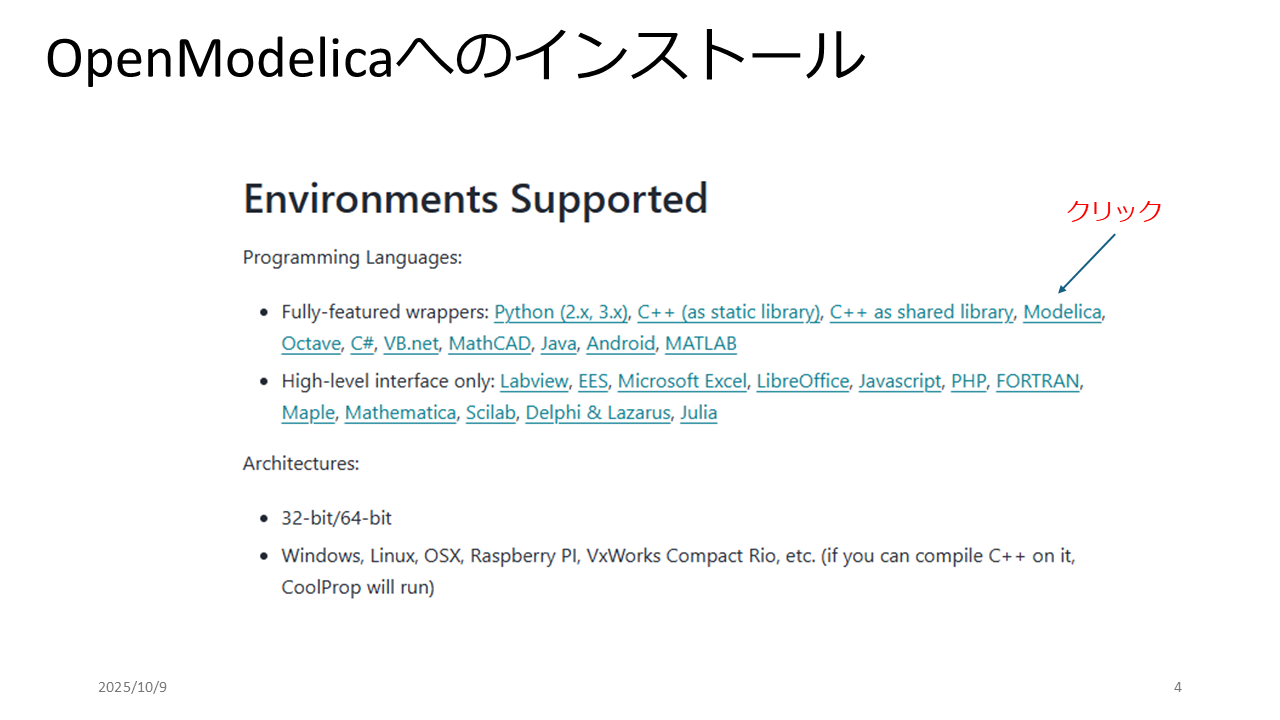The height and width of the screenshot is (720, 1280).
Task: Click the C++ as shared library link
Action: click(921, 312)
